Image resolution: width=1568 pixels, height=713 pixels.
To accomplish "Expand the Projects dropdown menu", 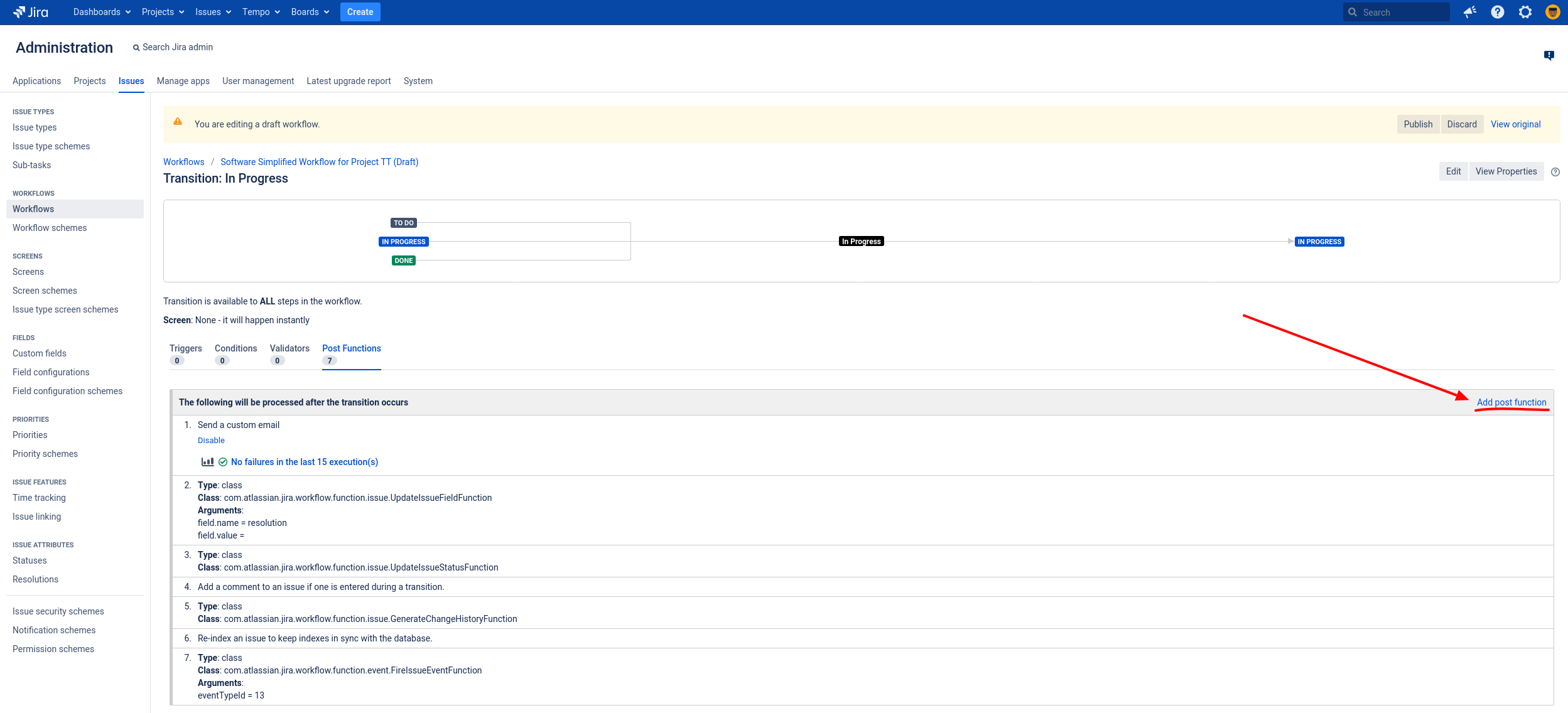I will [x=163, y=12].
